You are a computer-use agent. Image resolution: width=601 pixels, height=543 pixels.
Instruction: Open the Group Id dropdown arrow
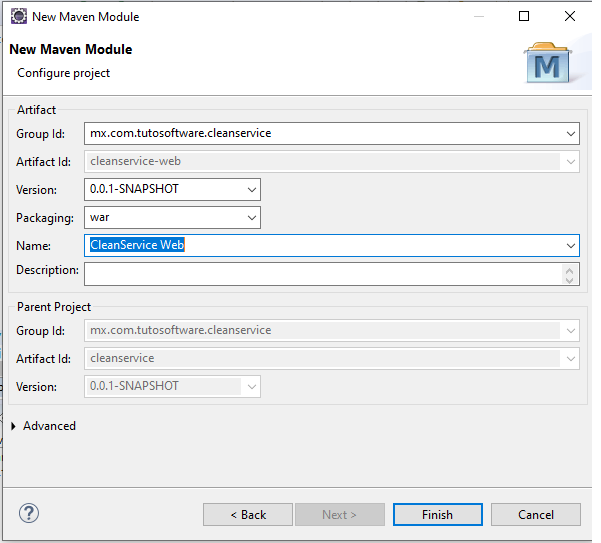(570, 133)
